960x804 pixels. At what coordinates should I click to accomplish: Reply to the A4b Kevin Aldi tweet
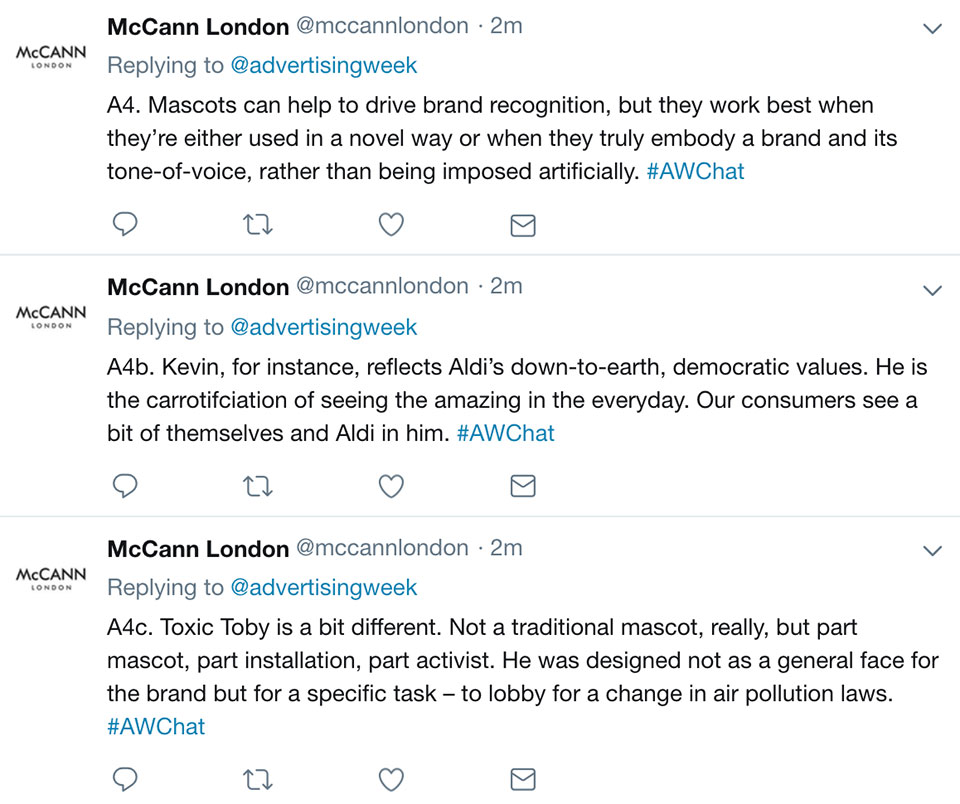point(125,486)
